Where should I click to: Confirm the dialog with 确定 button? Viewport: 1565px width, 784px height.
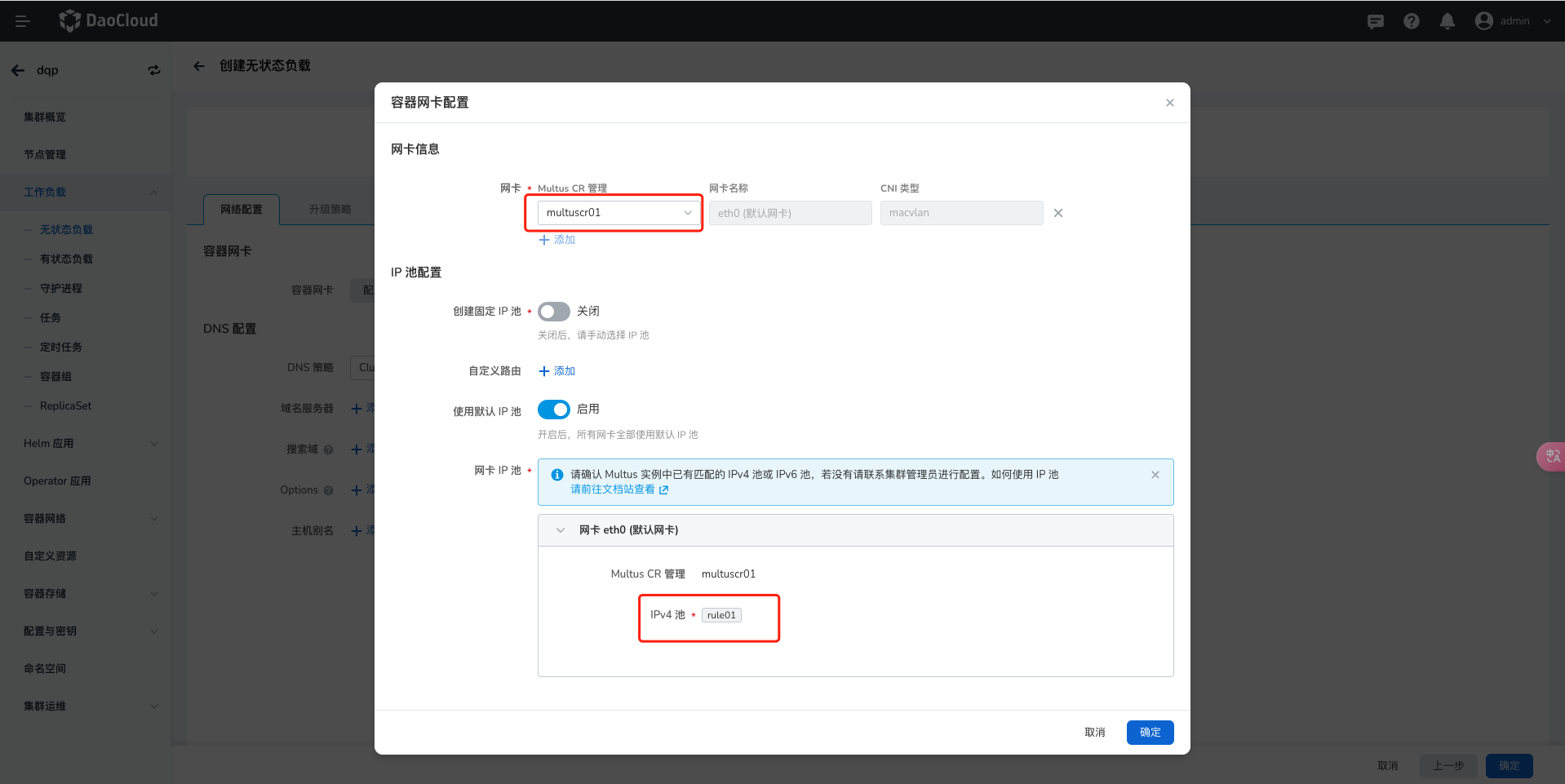click(1150, 732)
